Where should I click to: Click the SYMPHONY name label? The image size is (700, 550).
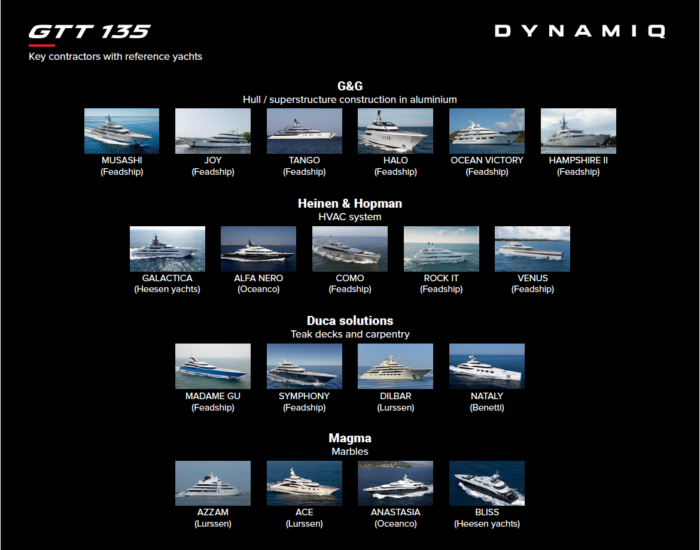pos(304,396)
